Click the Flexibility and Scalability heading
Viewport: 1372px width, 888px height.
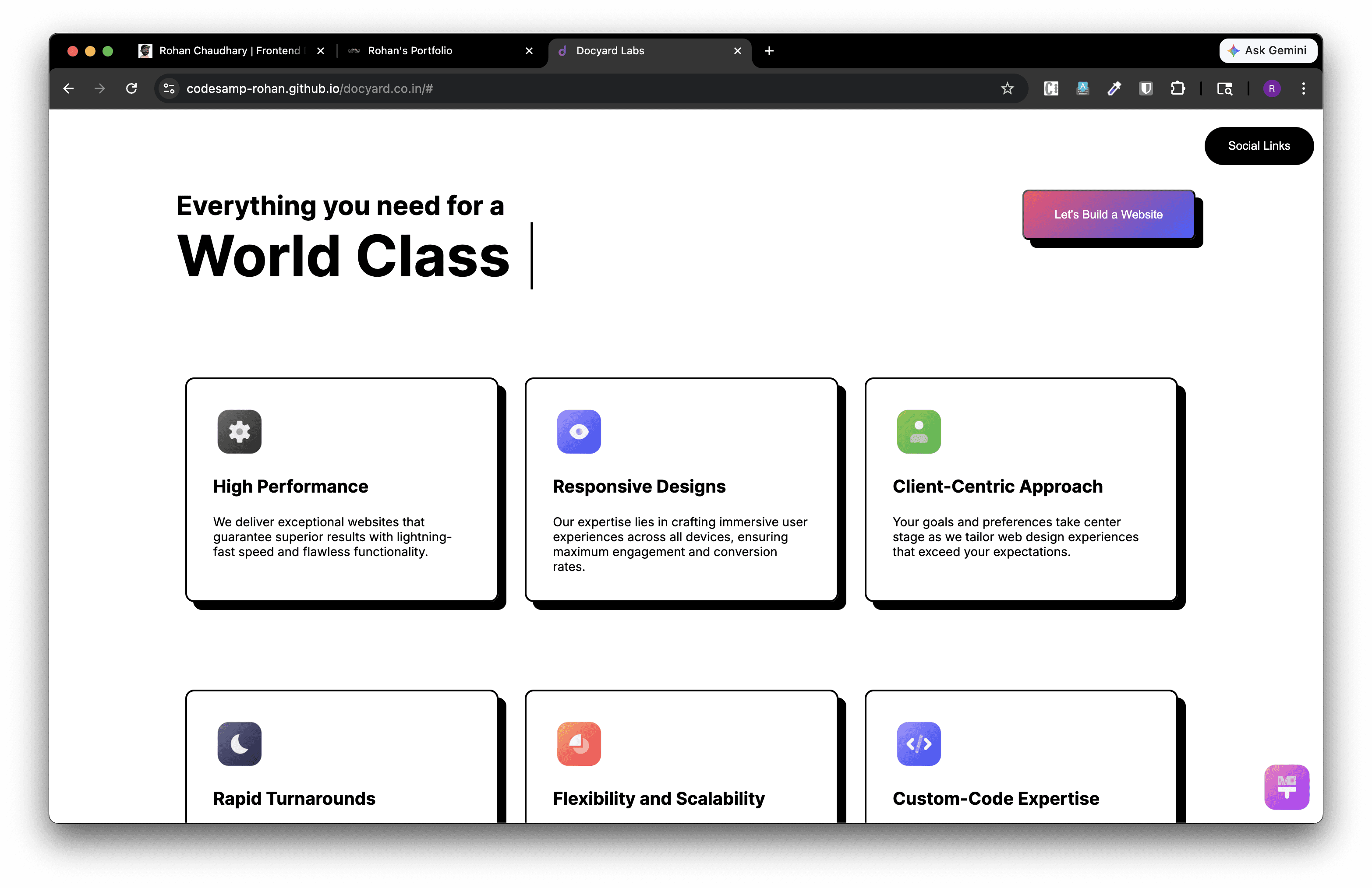pos(659,799)
